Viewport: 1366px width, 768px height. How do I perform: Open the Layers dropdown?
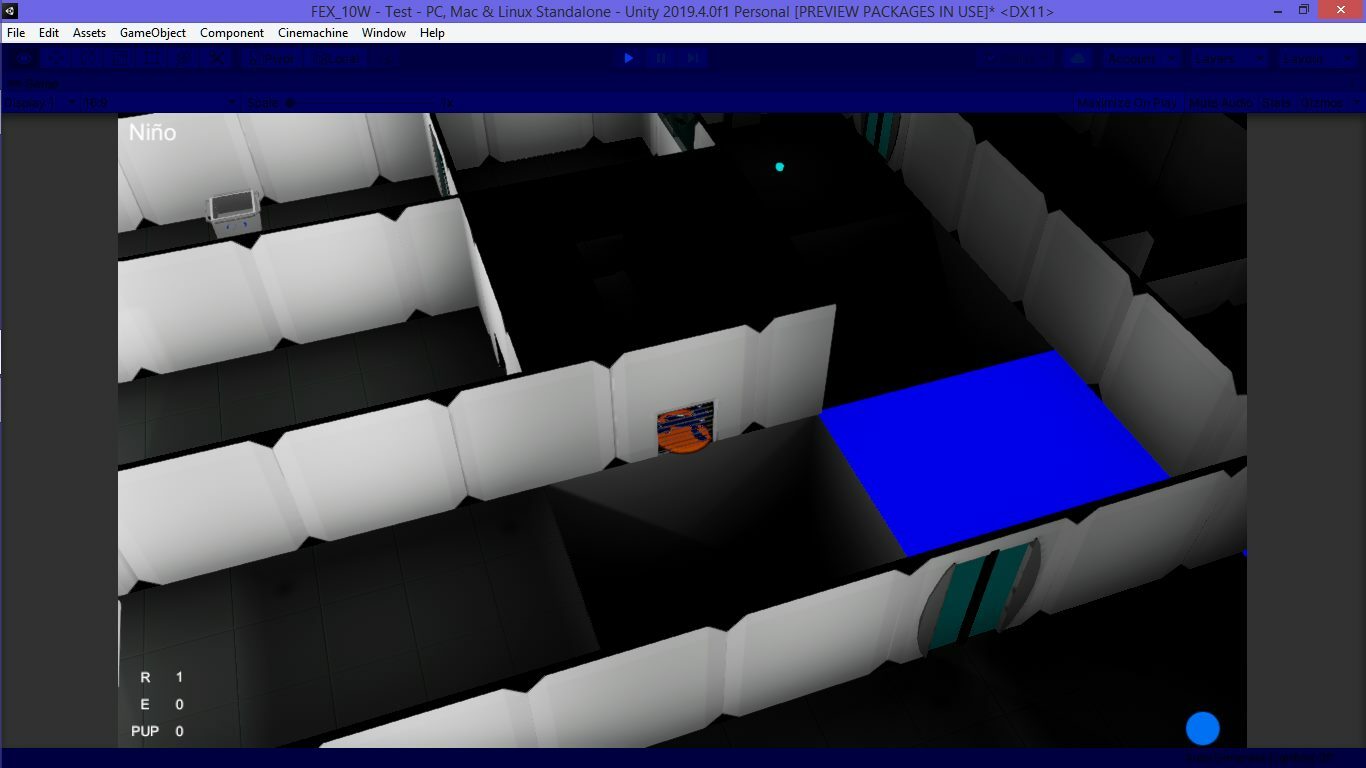click(1229, 59)
